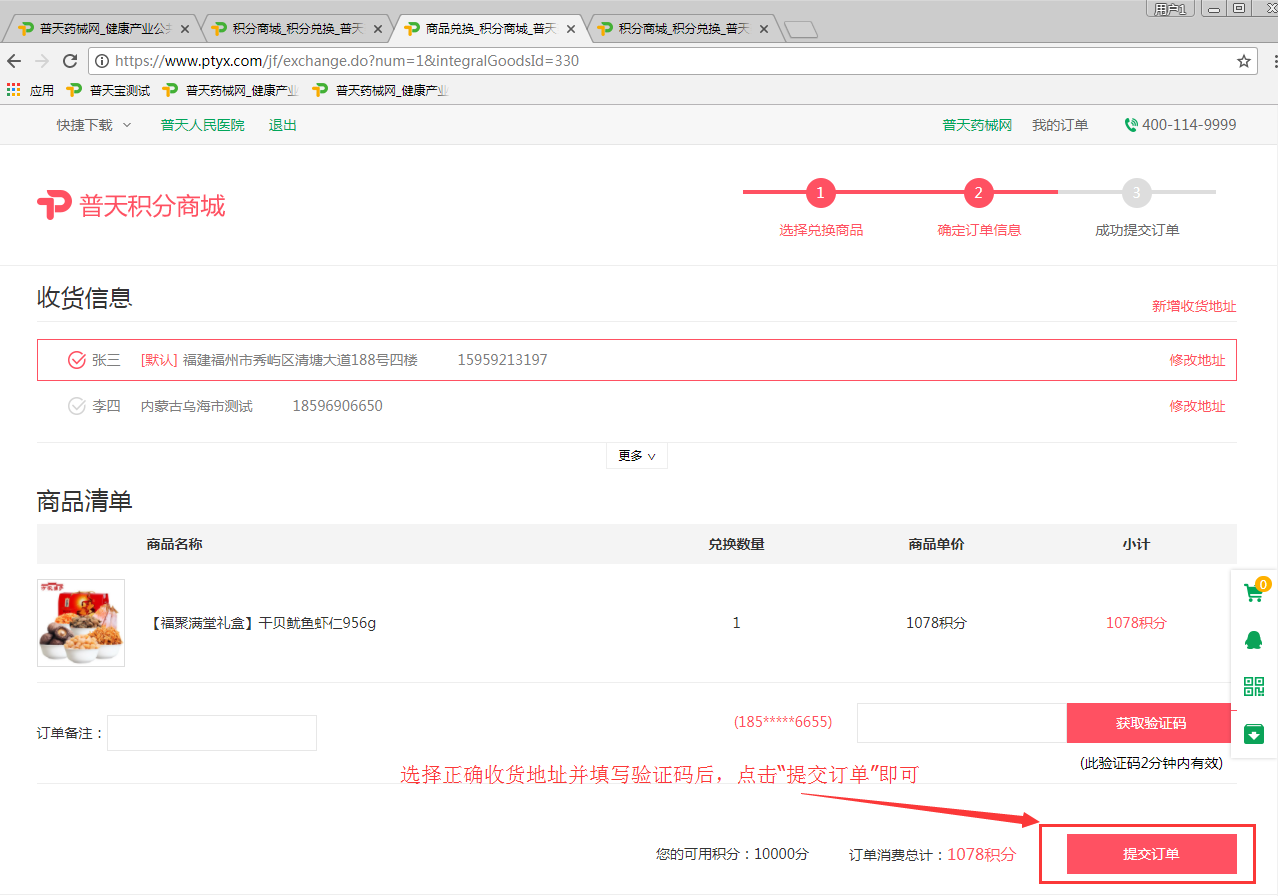Viewport: 1278px width, 896px height.
Task: Bookmark this page with the star icon
Action: point(1244,61)
